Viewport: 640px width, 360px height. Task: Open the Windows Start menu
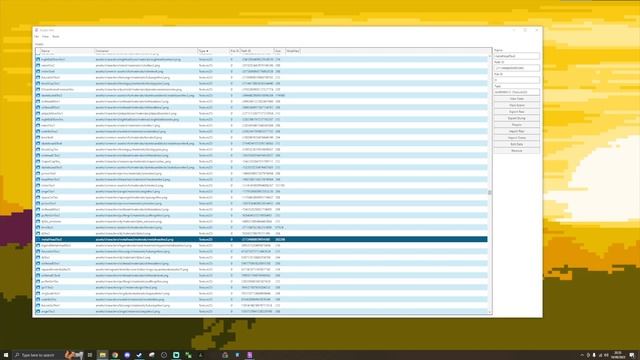tap(6, 355)
